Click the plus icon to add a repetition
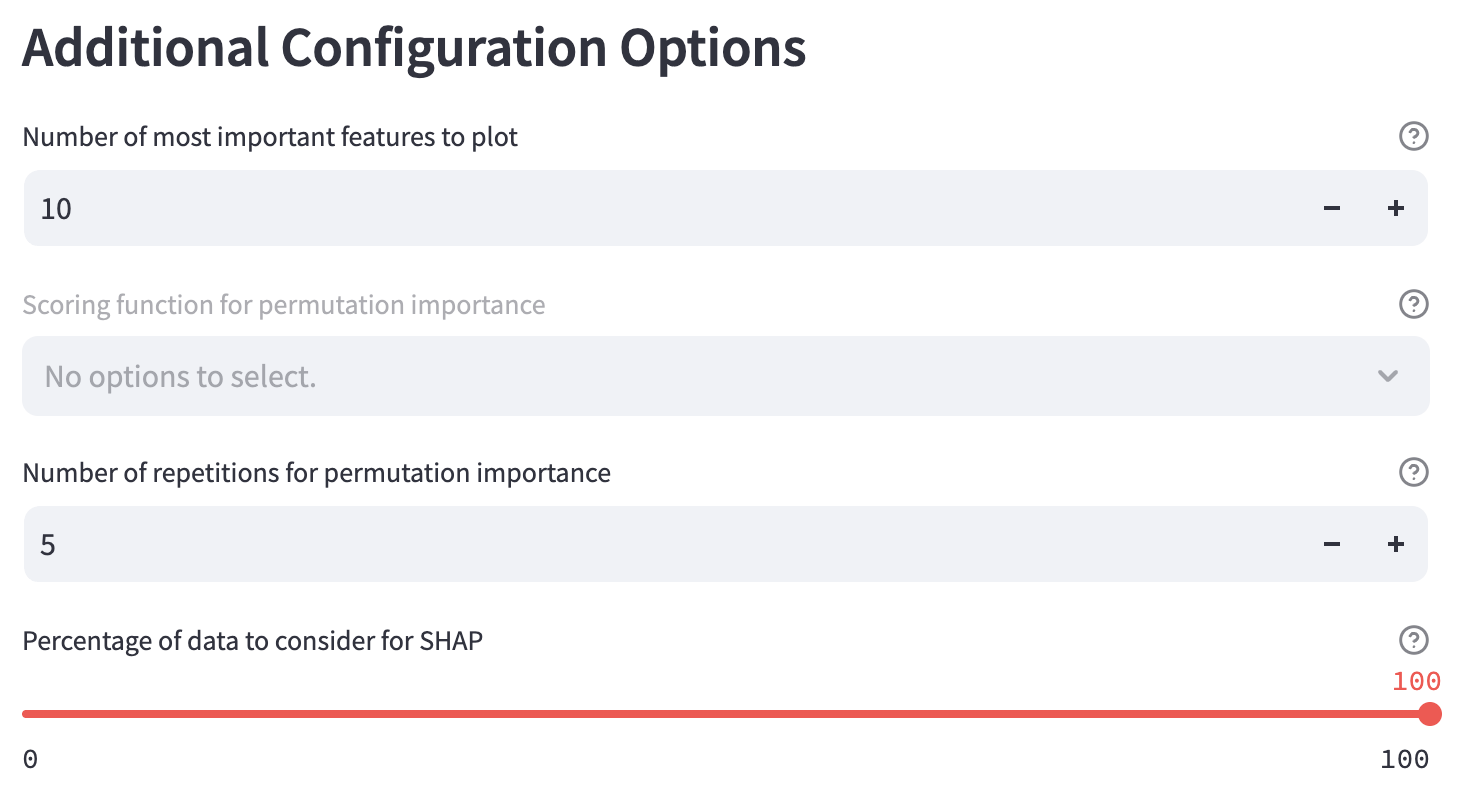The image size is (1464, 806). [1396, 544]
